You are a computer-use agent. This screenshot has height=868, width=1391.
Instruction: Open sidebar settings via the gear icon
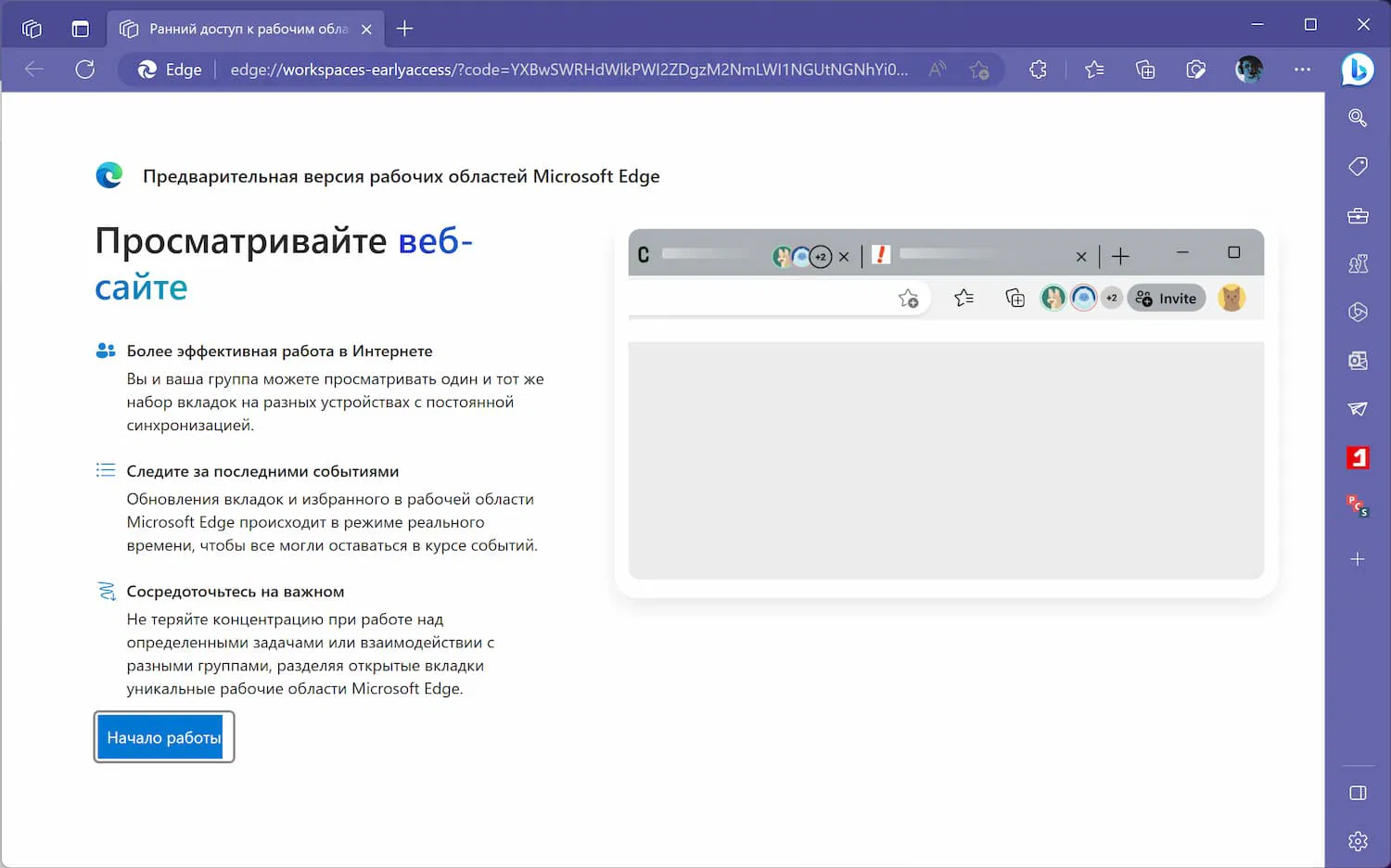[x=1358, y=841]
